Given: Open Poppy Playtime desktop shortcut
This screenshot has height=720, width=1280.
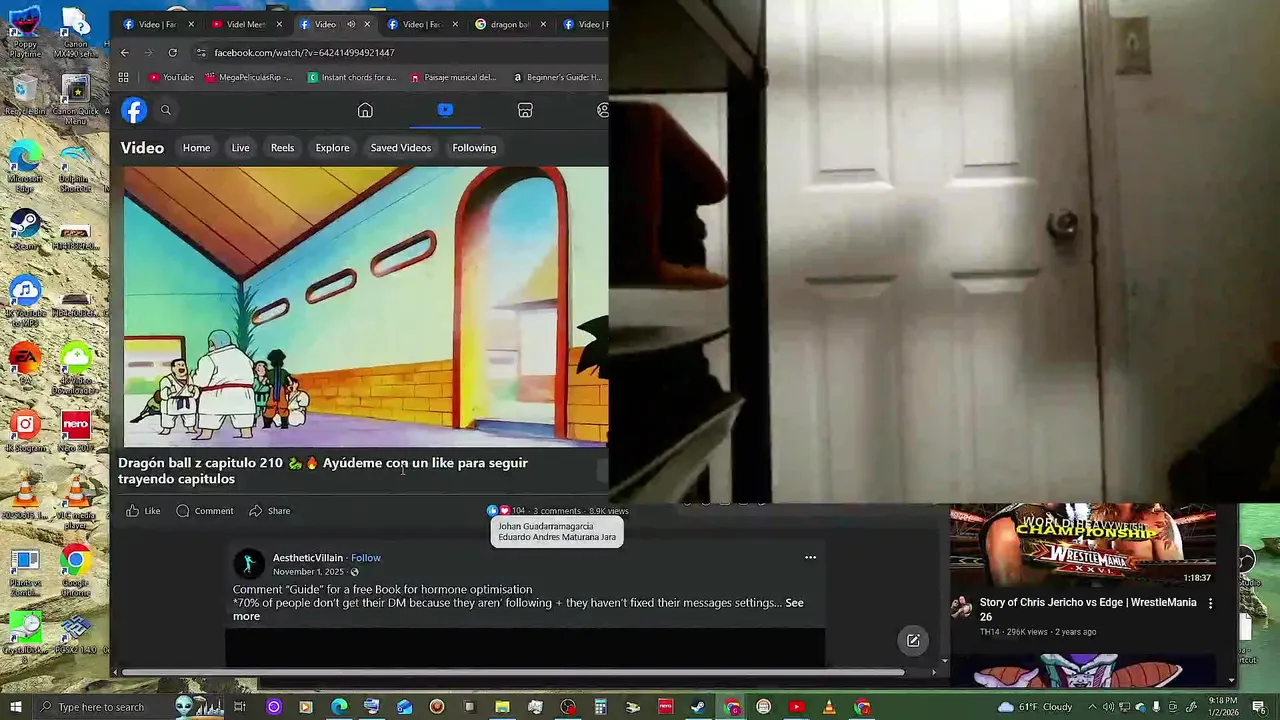Looking at the screenshot, I should click(25, 30).
